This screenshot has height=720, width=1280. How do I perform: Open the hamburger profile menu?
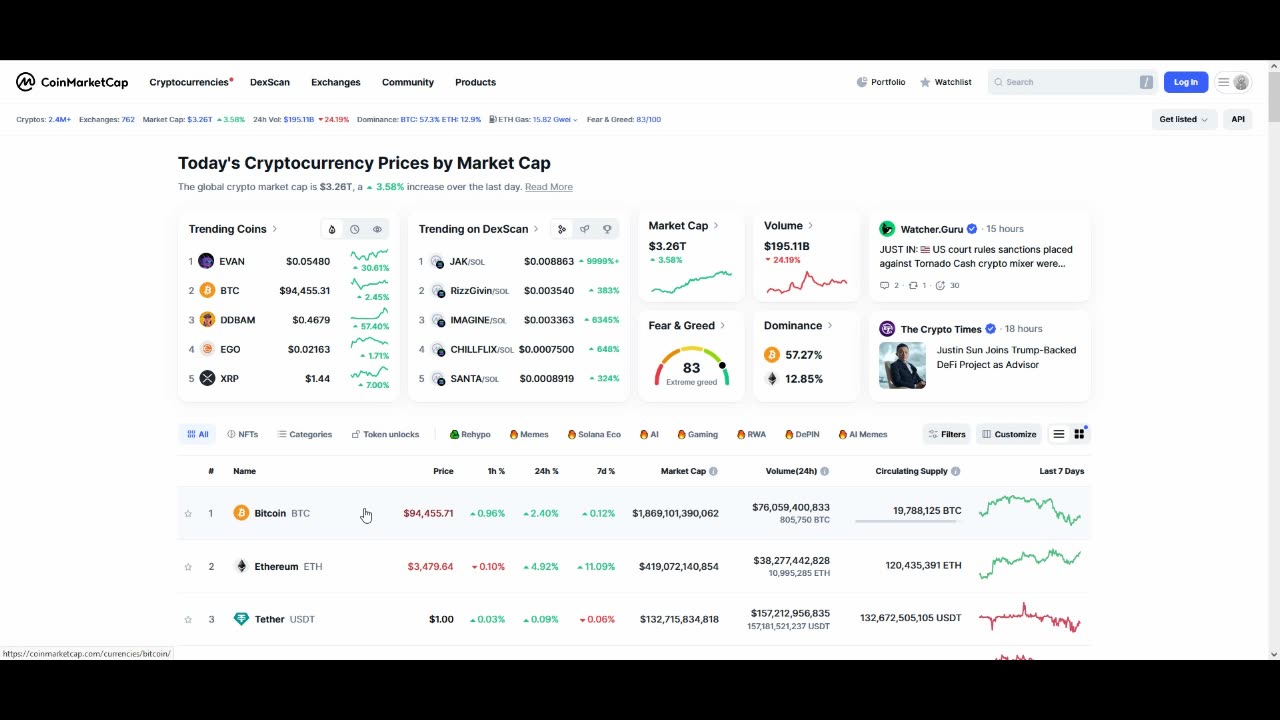point(1233,82)
